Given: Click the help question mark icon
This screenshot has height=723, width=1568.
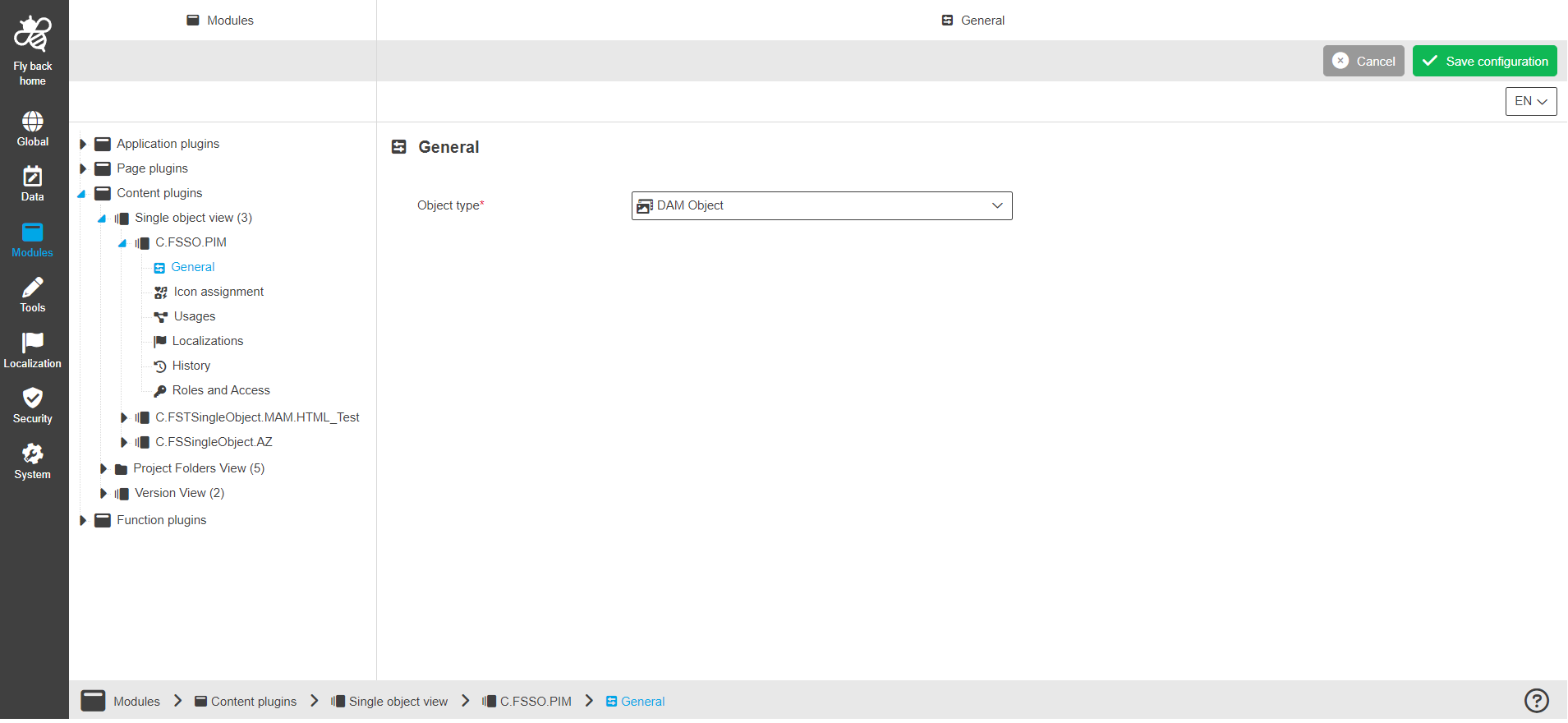Looking at the screenshot, I should coord(1537,700).
